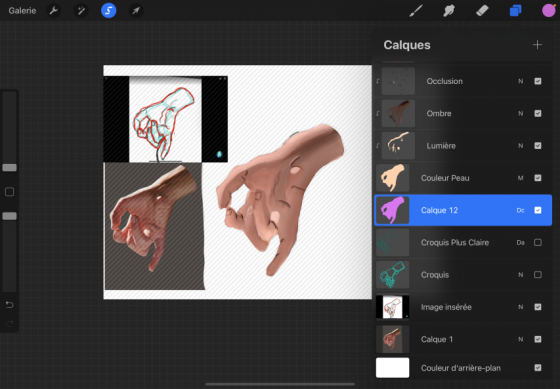Open blend mode Da of Croquis Plus Claire

(521, 243)
